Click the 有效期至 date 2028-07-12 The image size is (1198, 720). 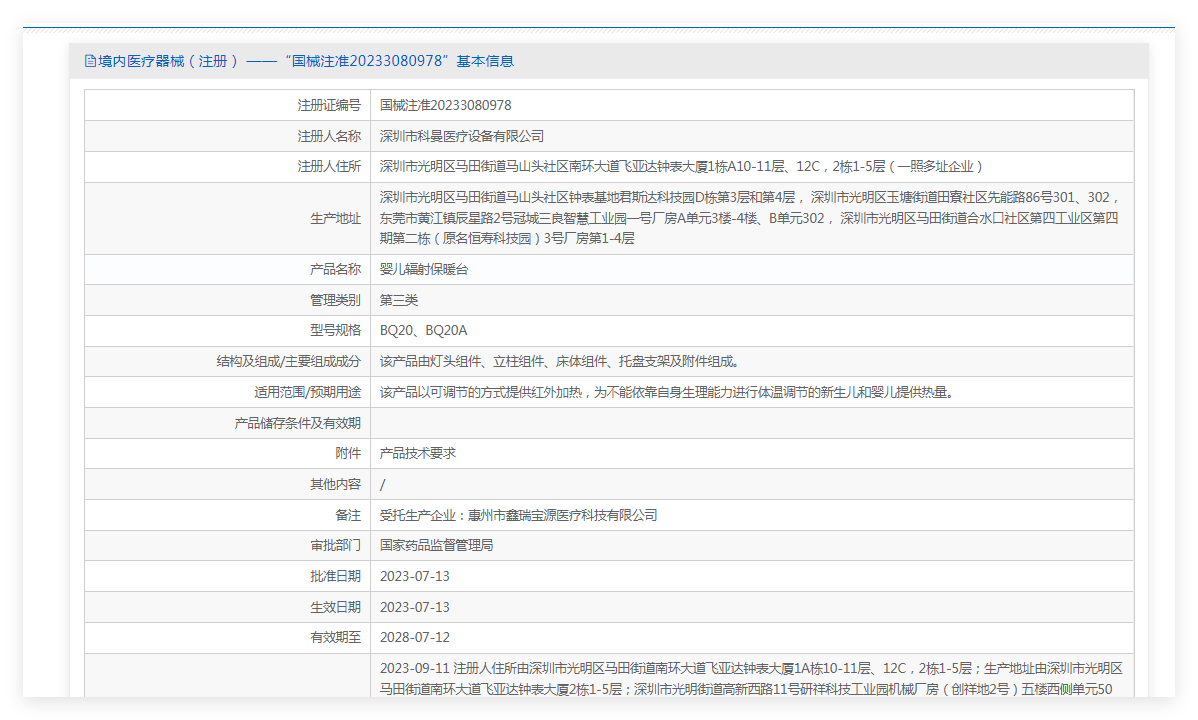[x=415, y=637]
